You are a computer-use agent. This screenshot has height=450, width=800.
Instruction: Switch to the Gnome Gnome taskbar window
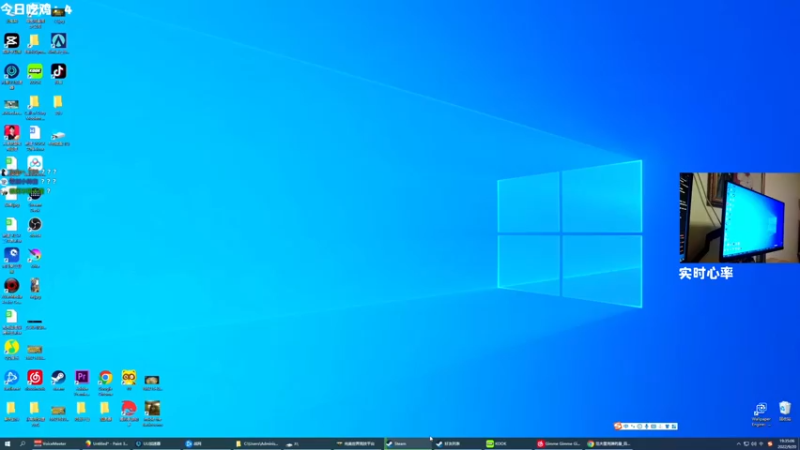click(x=558, y=444)
